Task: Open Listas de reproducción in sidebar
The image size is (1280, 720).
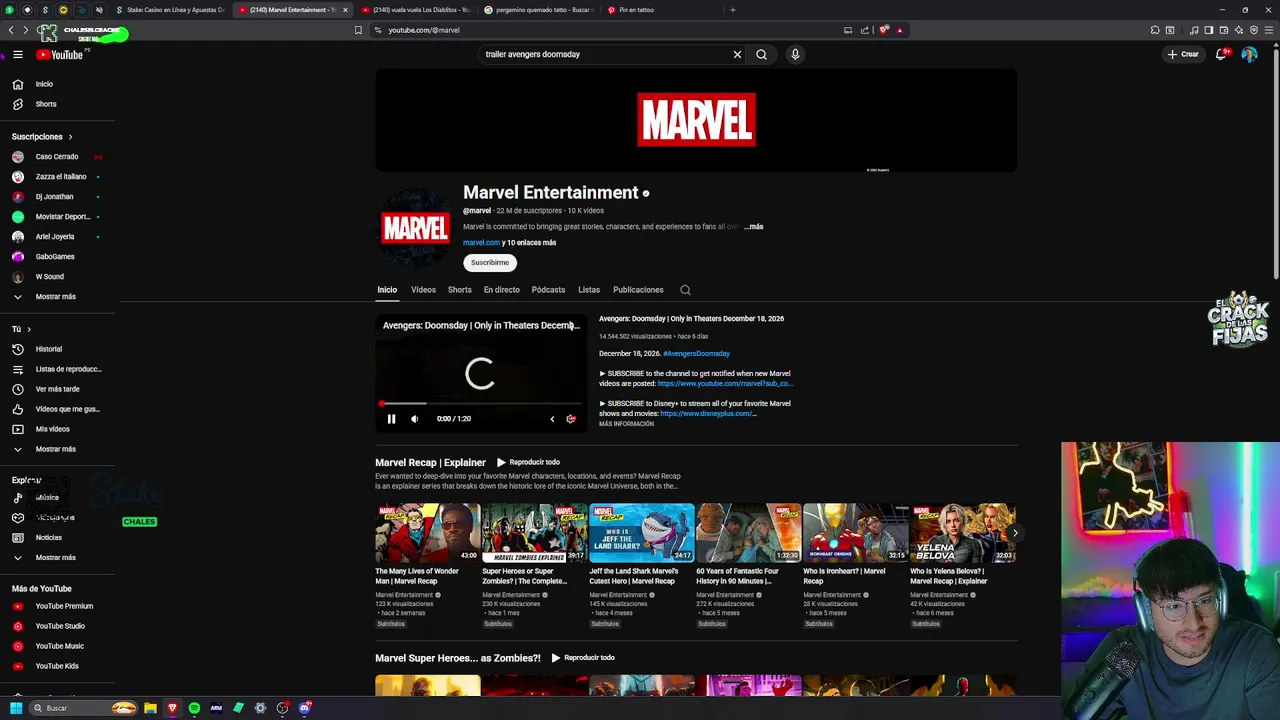Action: pyautogui.click(x=58, y=369)
